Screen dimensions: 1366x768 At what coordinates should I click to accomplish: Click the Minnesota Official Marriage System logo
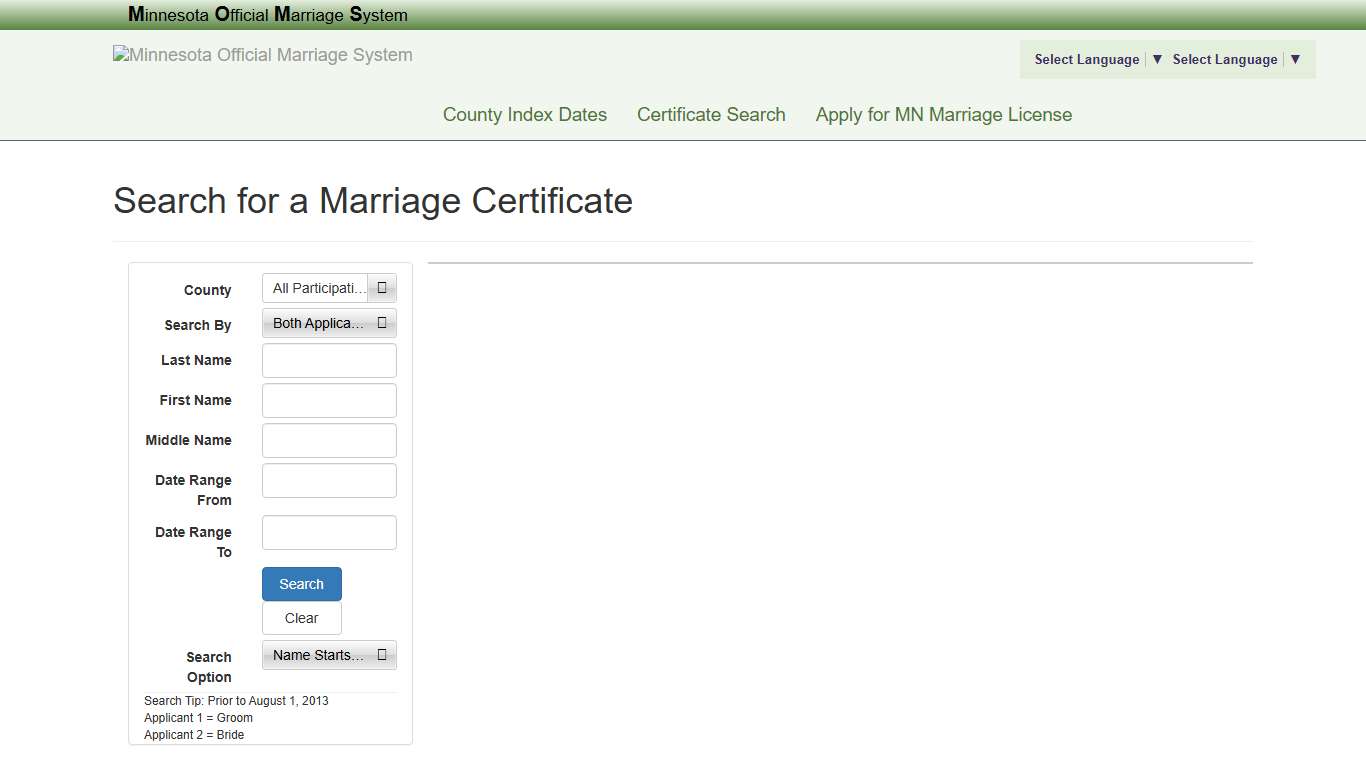pos(262,55)
